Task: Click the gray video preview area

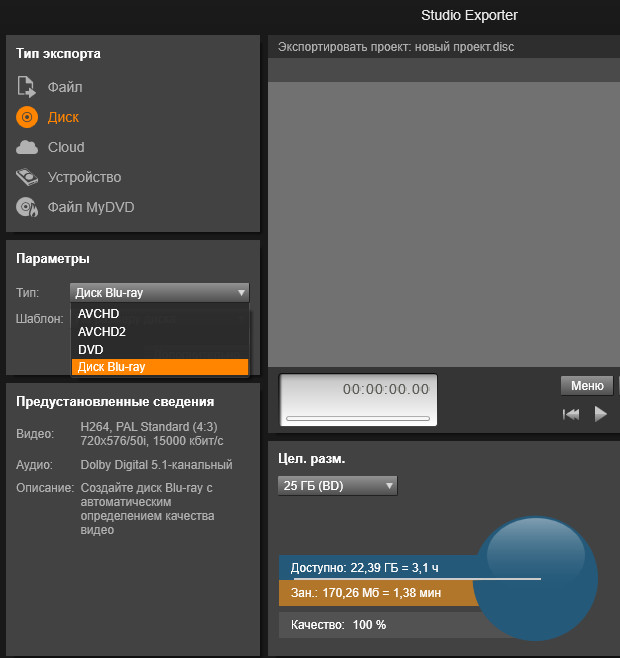Action: (444, 225)
